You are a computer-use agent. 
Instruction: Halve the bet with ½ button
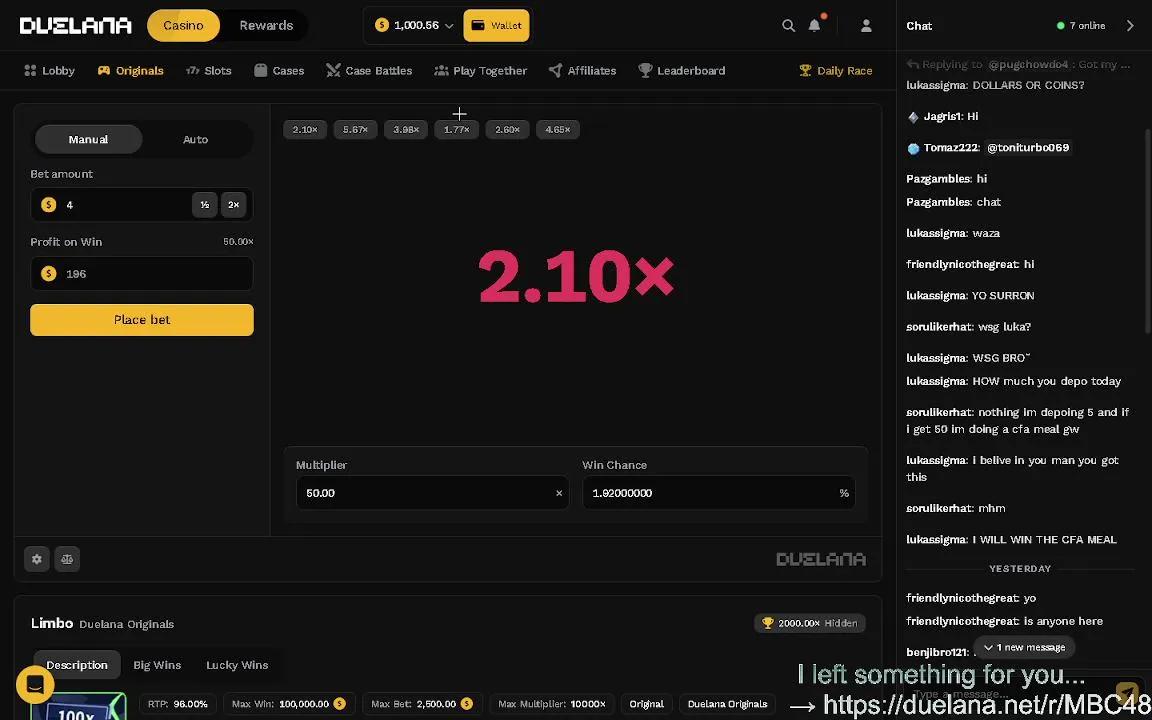[204, 205]
